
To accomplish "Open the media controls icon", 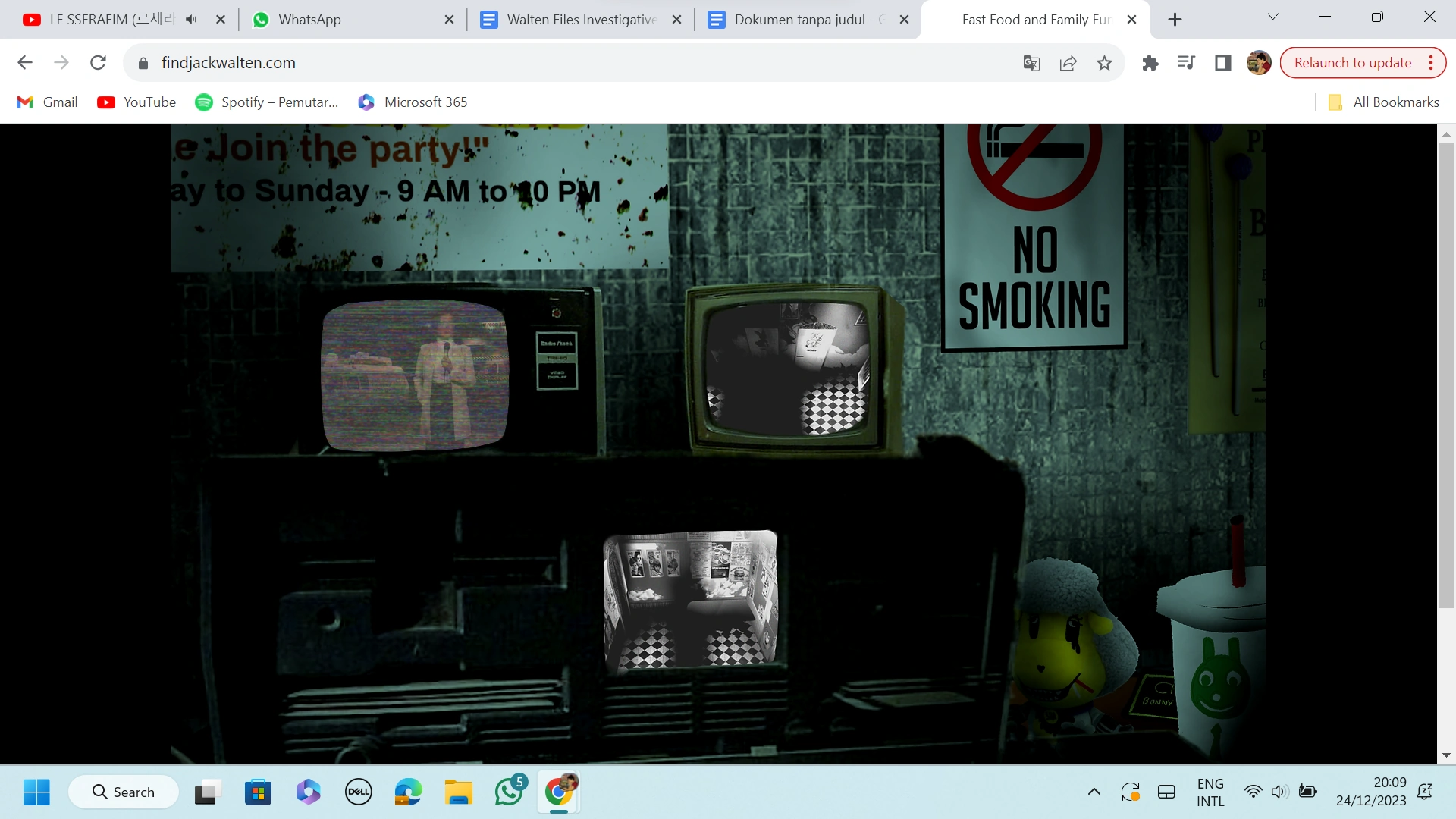I will click(x=1186, y=63).
